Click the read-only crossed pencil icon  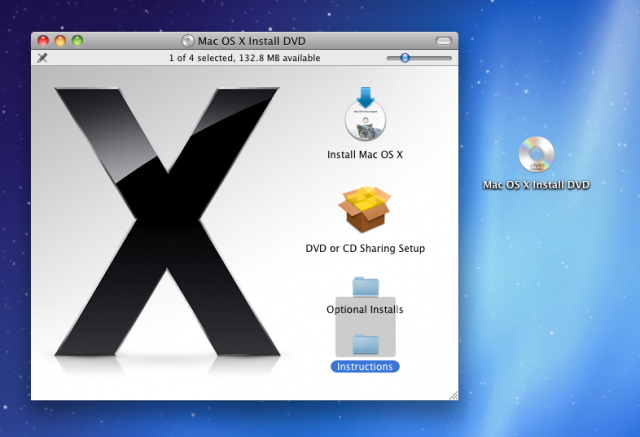click(x=42, y=58)
